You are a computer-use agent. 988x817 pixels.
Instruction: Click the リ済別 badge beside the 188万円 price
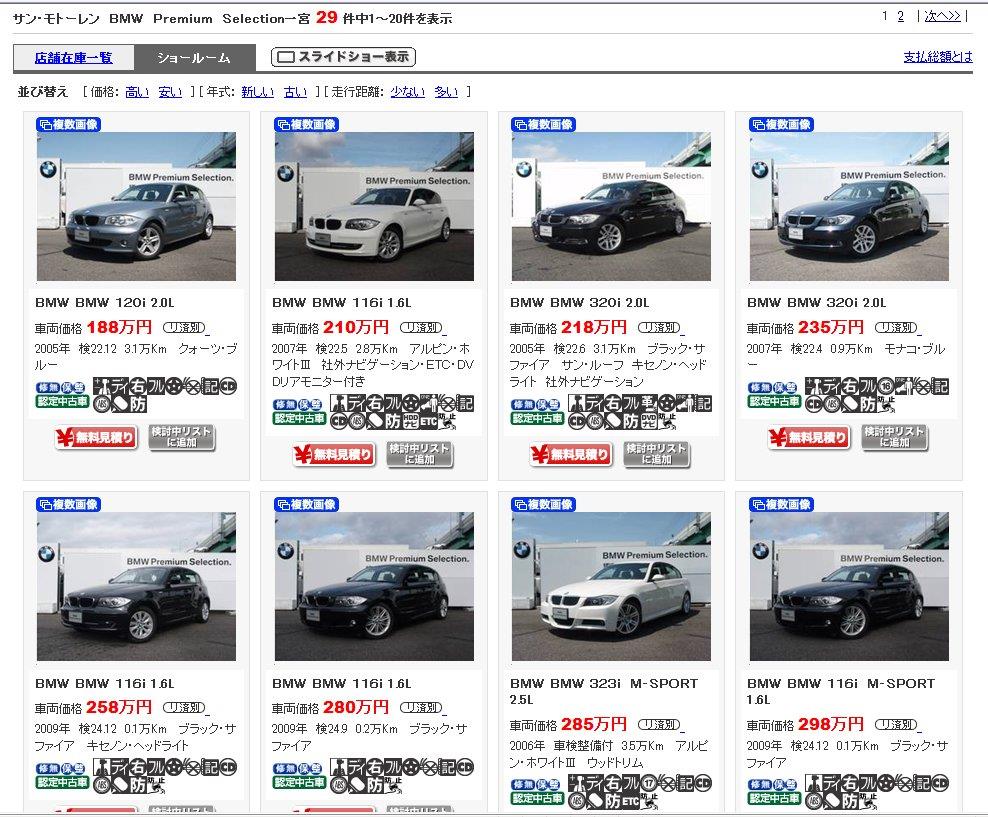184,328
